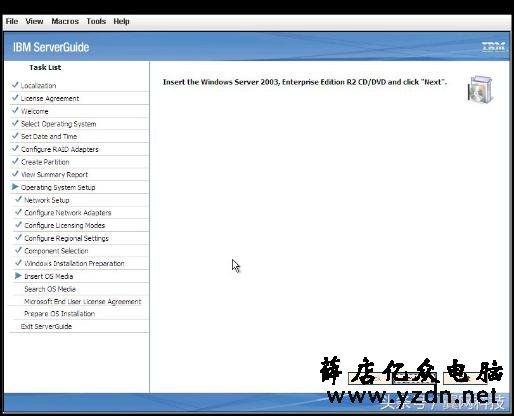Click the checkmark beside Configure RAID Adapters

(15, 148)
